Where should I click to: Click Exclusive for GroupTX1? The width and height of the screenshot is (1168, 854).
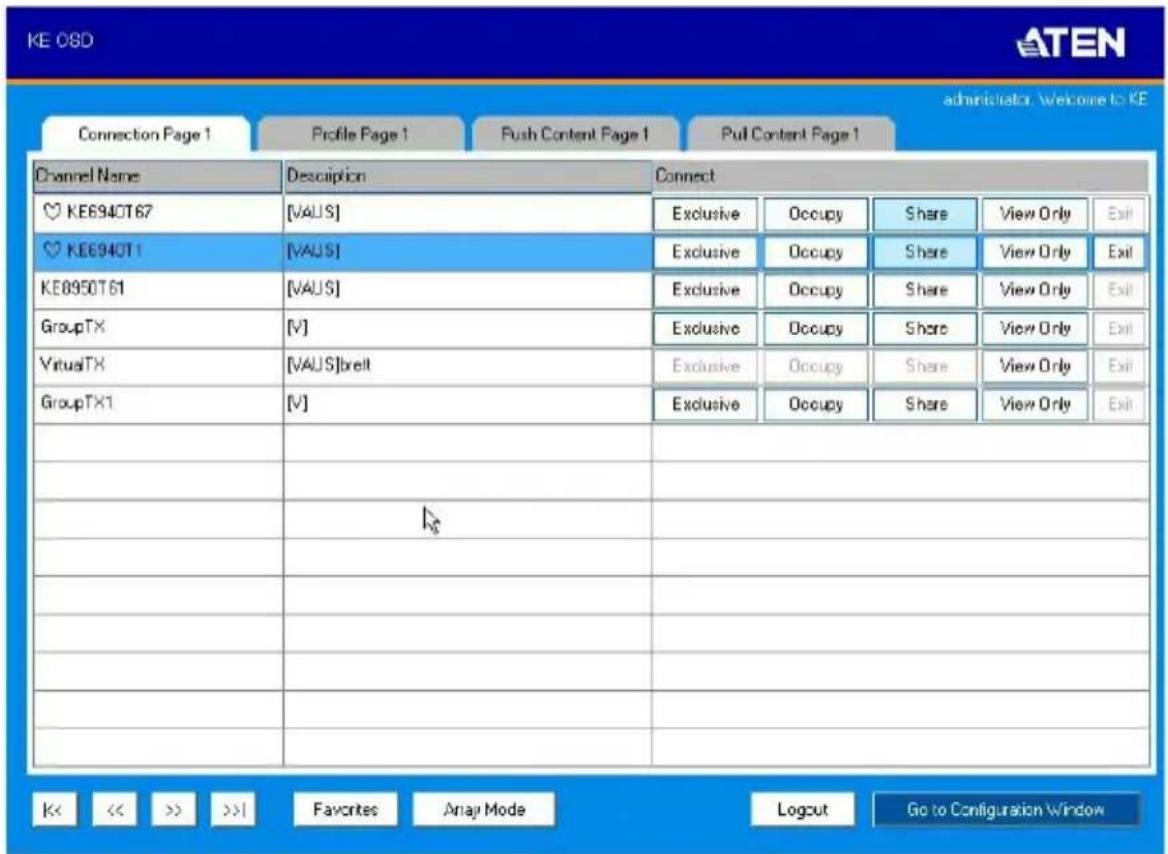(705, 405)
